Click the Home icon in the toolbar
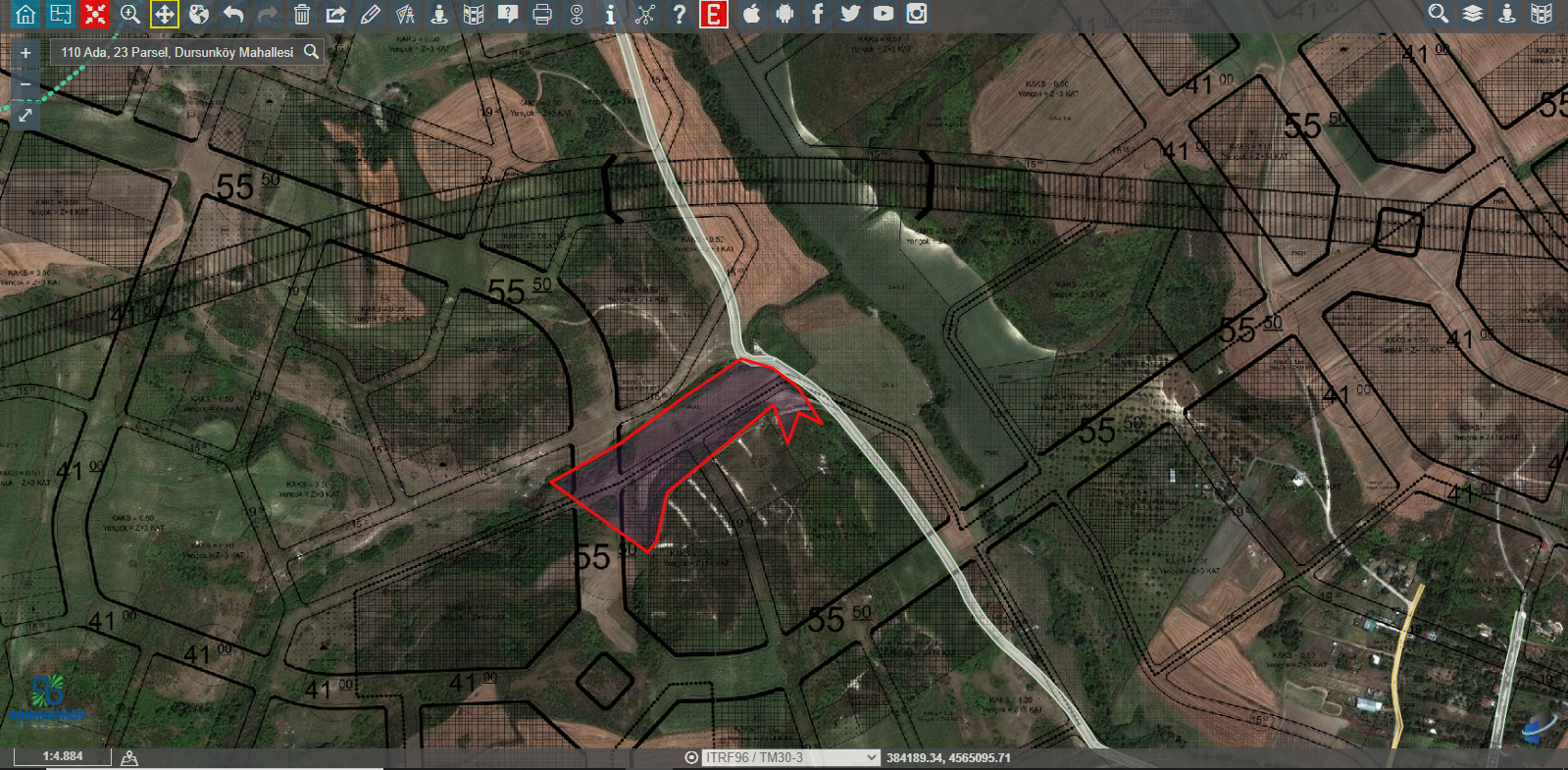The width and height of the screenshot is (1568, 770). pos(25,14)
